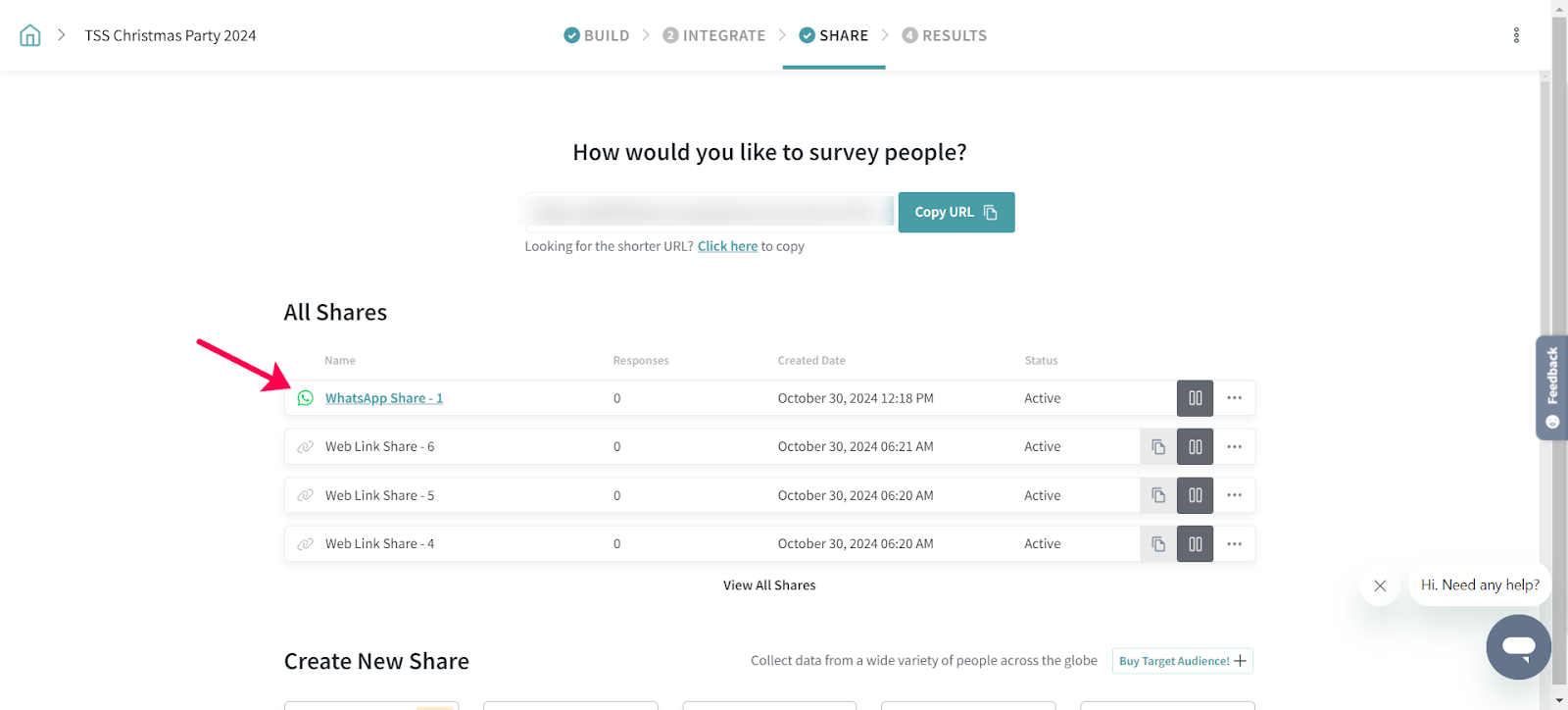Image resolution: width=1568 pixels, height=710 pixels.
Task: Open the chat support bubble
Action: [1518, 646]
